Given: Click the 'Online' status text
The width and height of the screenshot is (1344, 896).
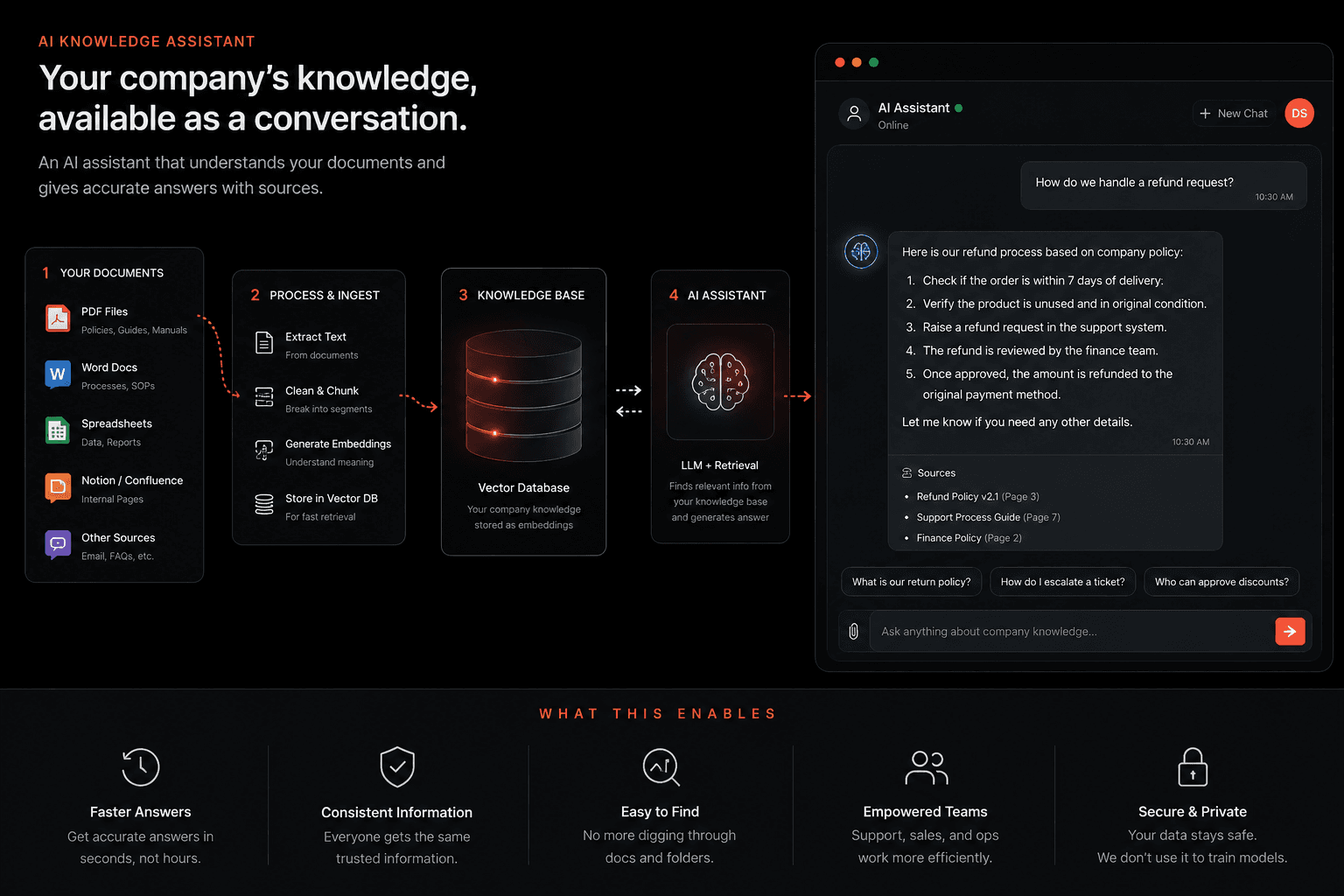Looking at the screenshot, I should point(893,125).
